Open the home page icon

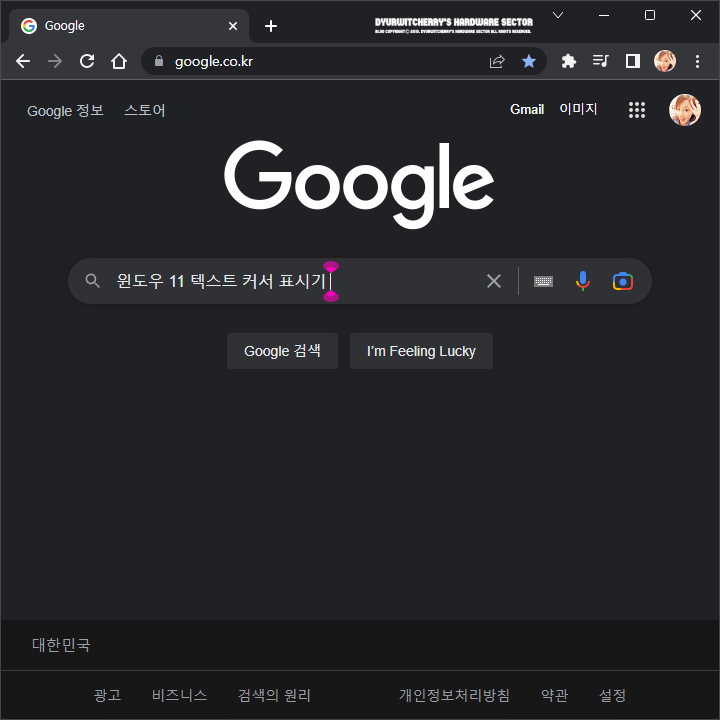tap(119, 61)
